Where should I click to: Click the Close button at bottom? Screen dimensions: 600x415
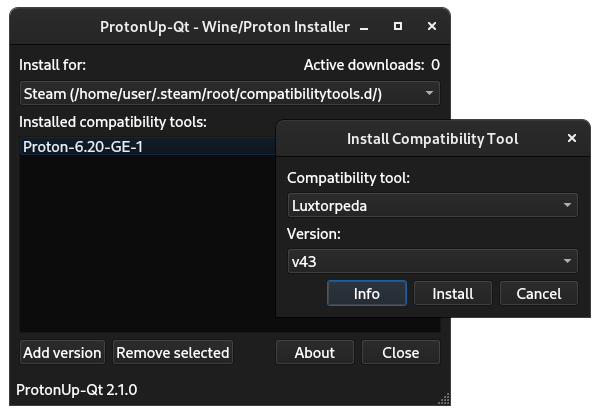pos(400,352)
